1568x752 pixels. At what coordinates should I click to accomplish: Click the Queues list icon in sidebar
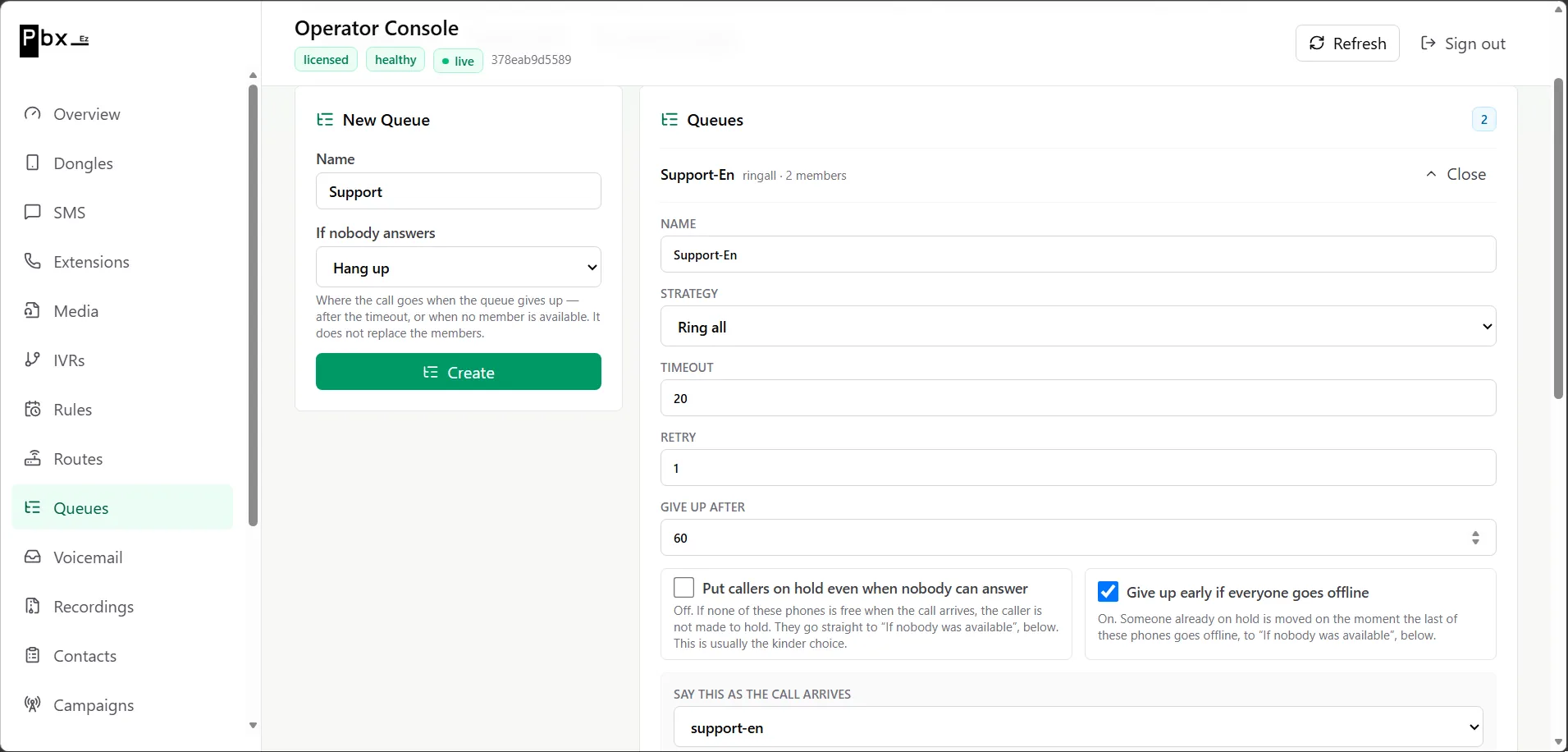point(33,508)
